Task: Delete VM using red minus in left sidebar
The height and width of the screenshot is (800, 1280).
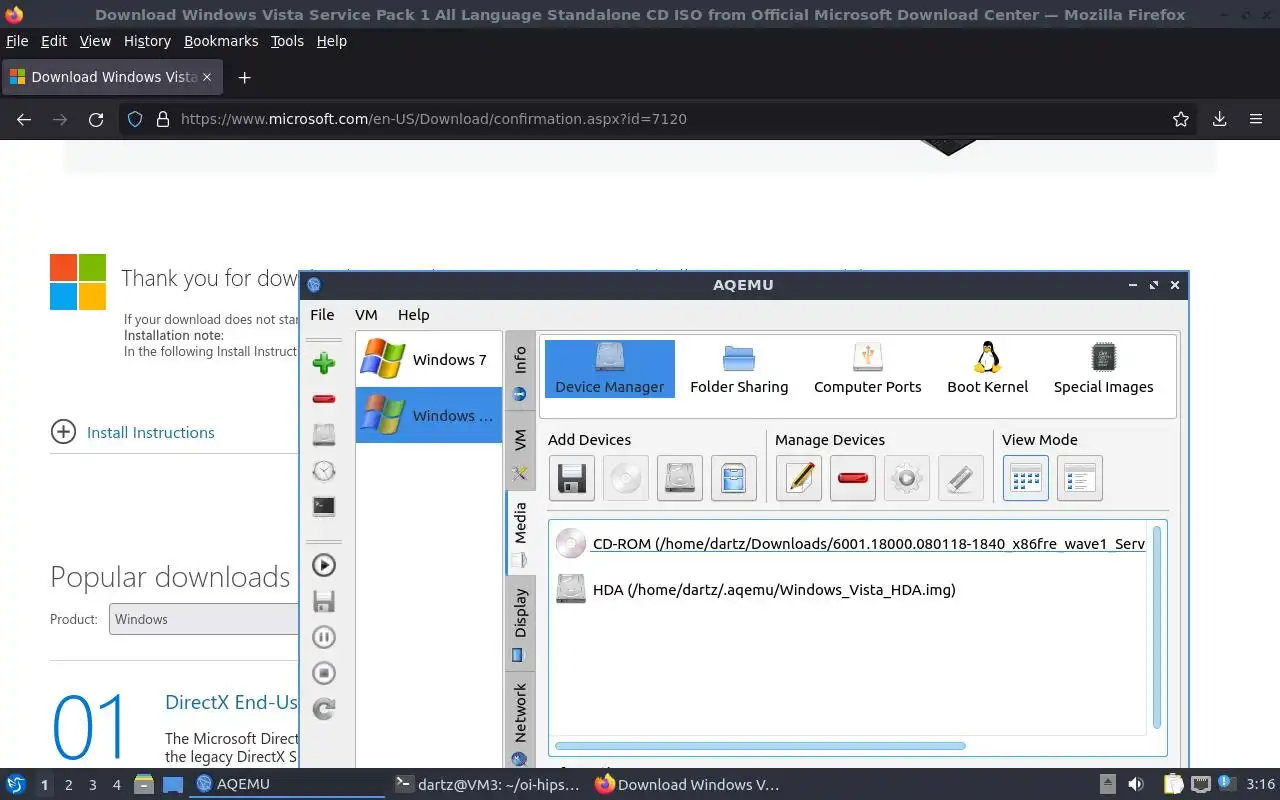Action: 323,399
